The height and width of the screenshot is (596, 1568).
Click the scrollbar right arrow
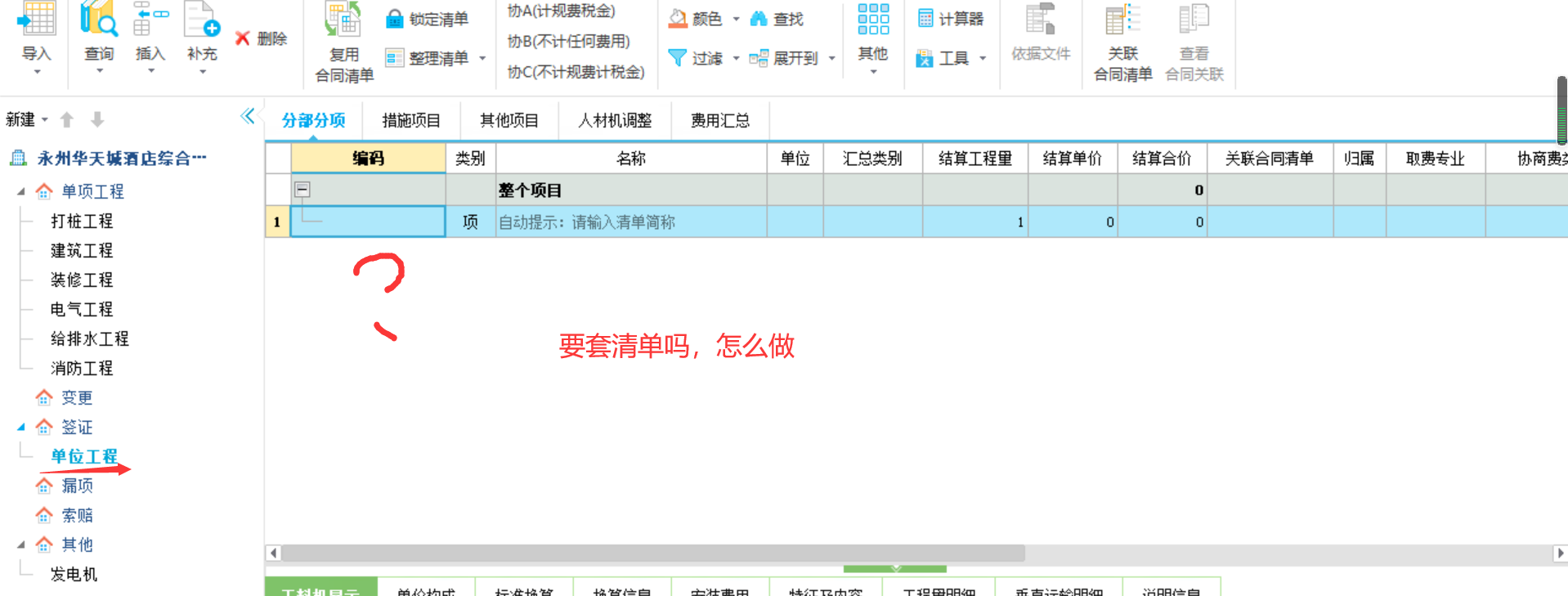point(1560,553)
